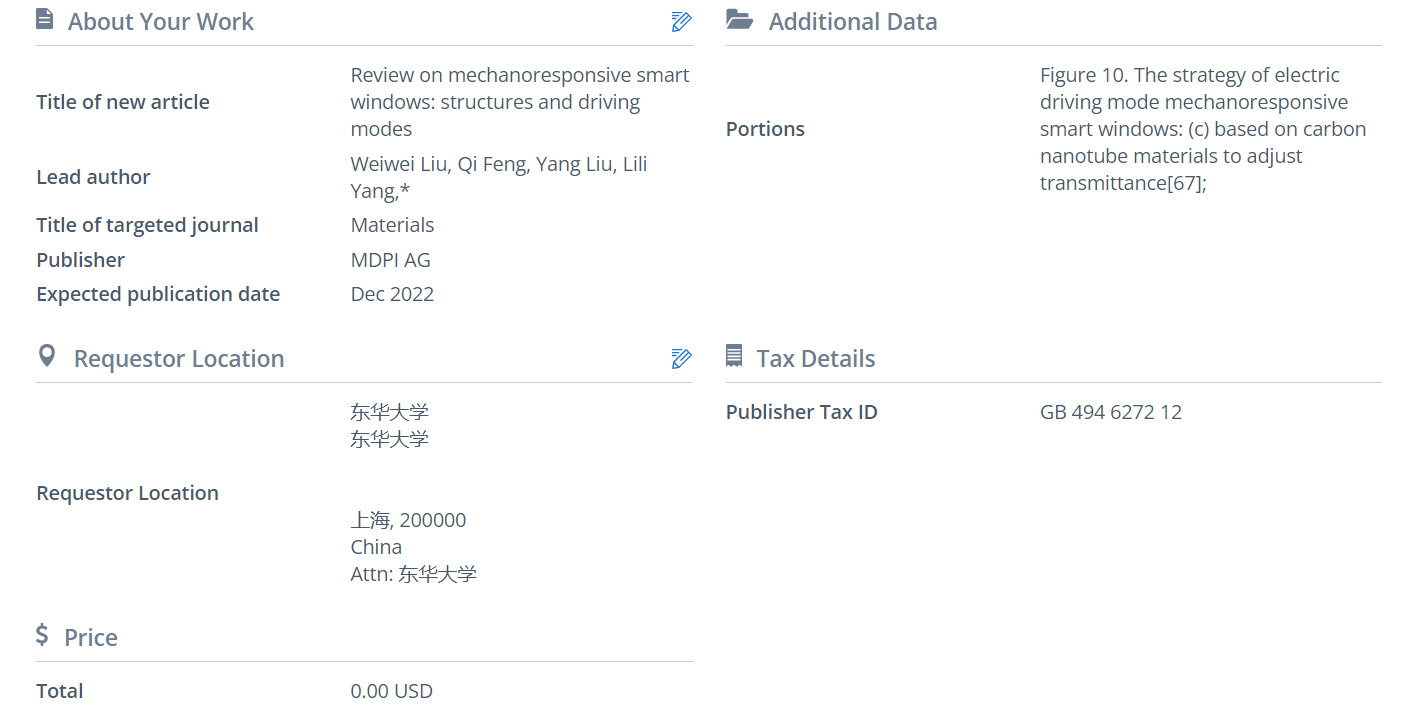This screenshot has height=721, width=1407.
Task: Click the document icon beside About Your Work
Action: tap(45, 20)
